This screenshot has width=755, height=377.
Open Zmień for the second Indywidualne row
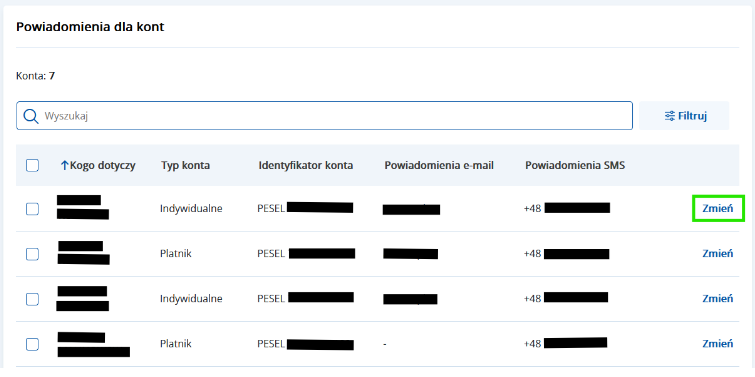pos(717,299)
